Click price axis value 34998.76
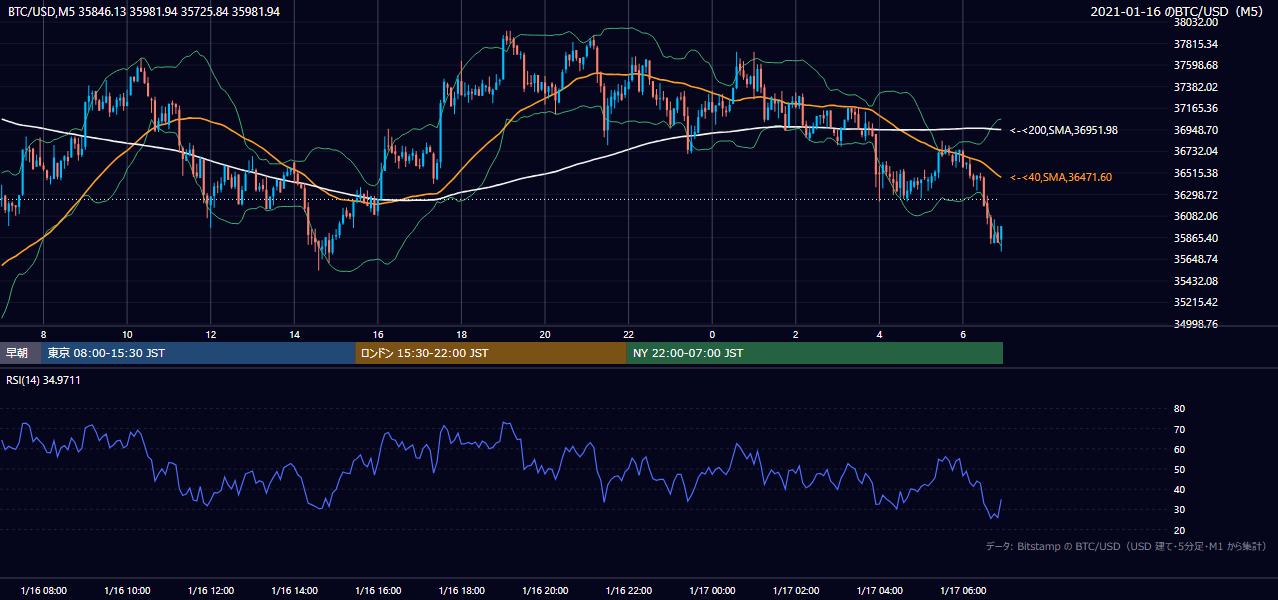 click(1196, 324)
